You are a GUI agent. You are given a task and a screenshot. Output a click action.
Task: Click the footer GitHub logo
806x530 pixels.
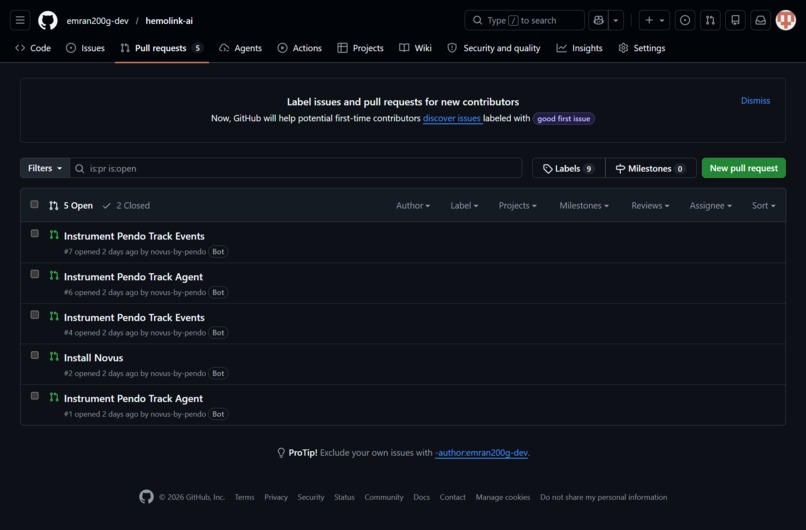coord(146,497)
